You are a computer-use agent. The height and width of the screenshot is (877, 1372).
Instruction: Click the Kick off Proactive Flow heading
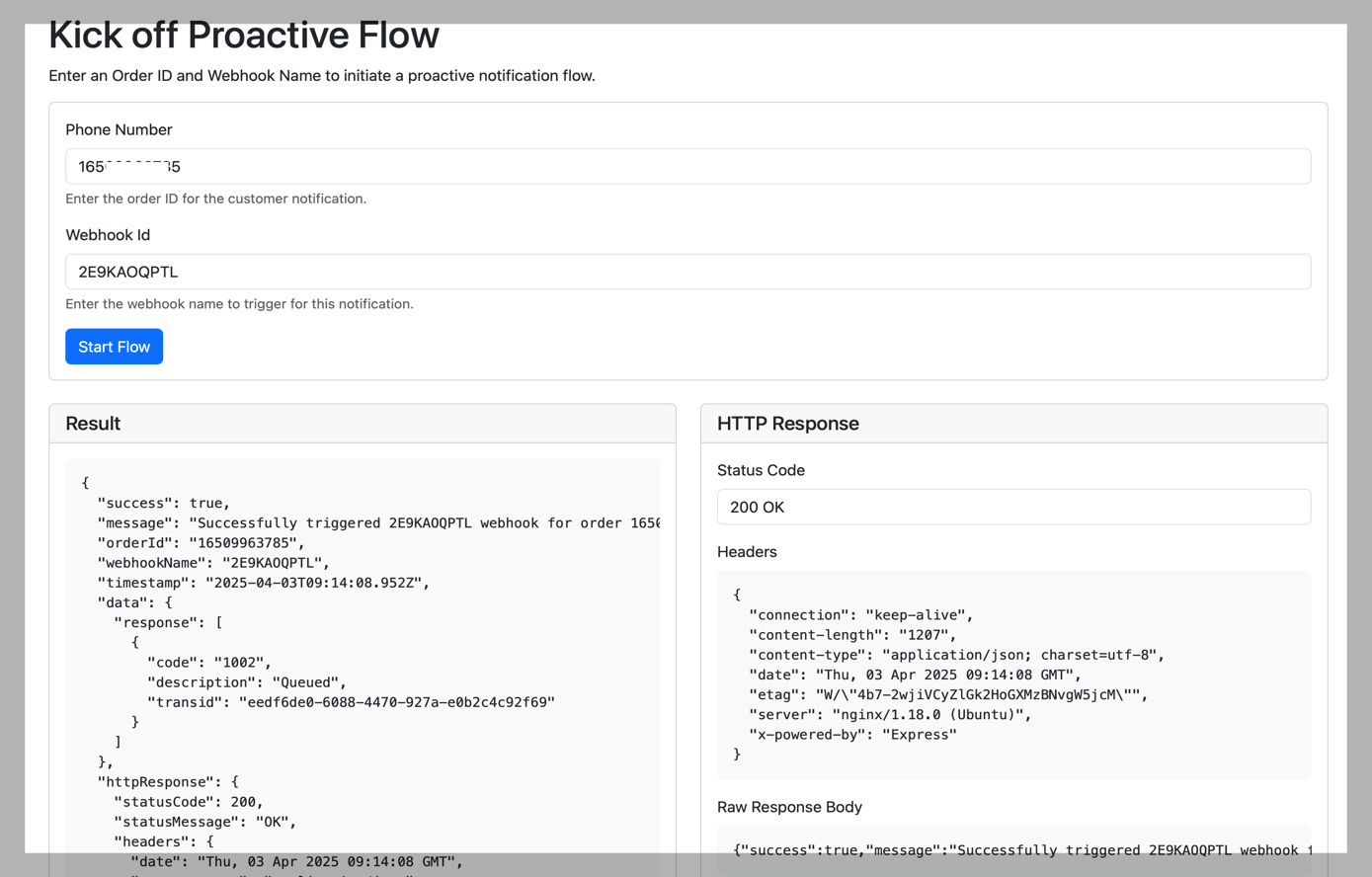pos(244,36)
